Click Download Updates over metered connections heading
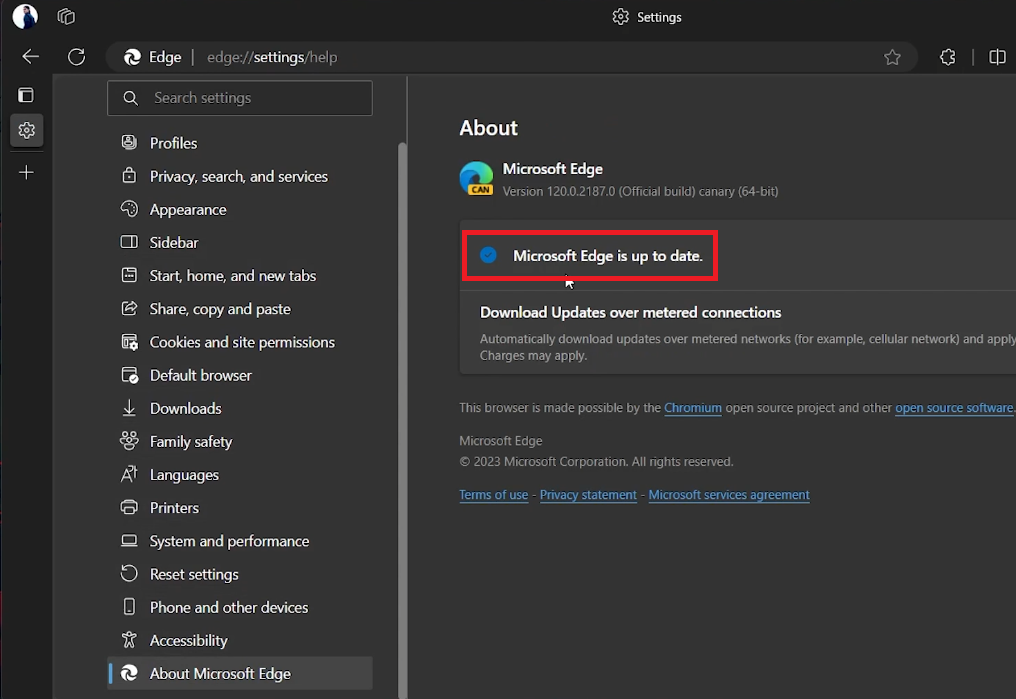 (x=630, y=312)
